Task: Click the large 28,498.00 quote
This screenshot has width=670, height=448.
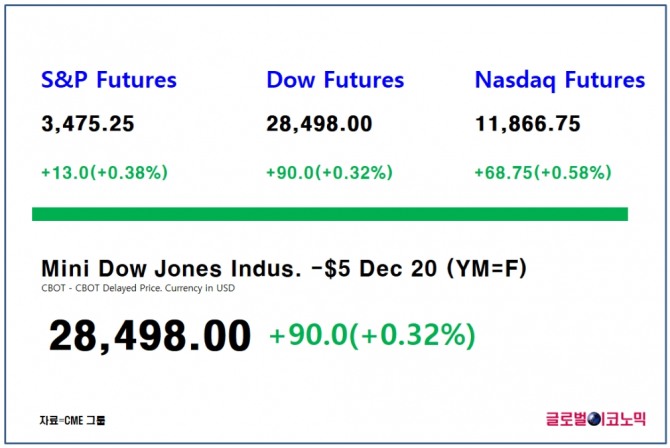Action: [150, 336]
